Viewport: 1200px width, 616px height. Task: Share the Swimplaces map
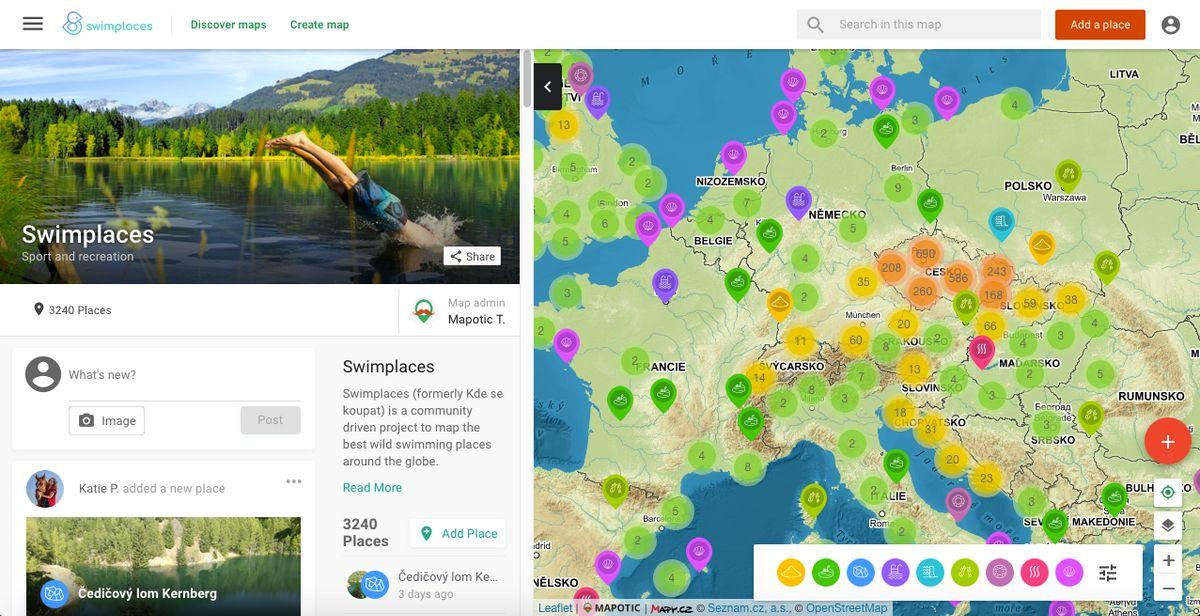point(472,256)
